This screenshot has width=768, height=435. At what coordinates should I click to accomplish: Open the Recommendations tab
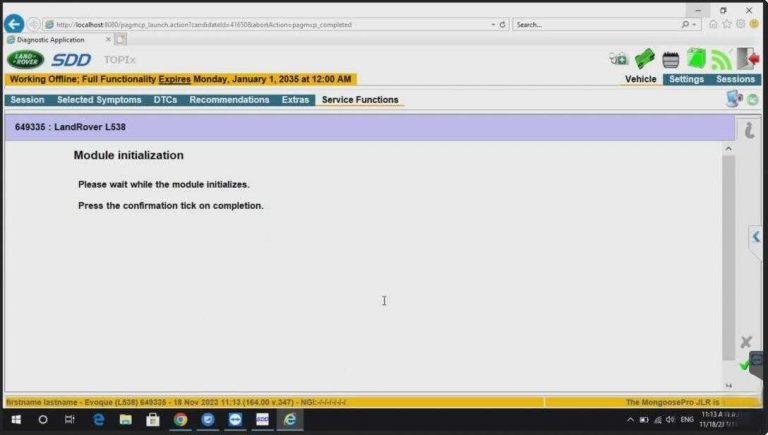click(x=229, y=100)
